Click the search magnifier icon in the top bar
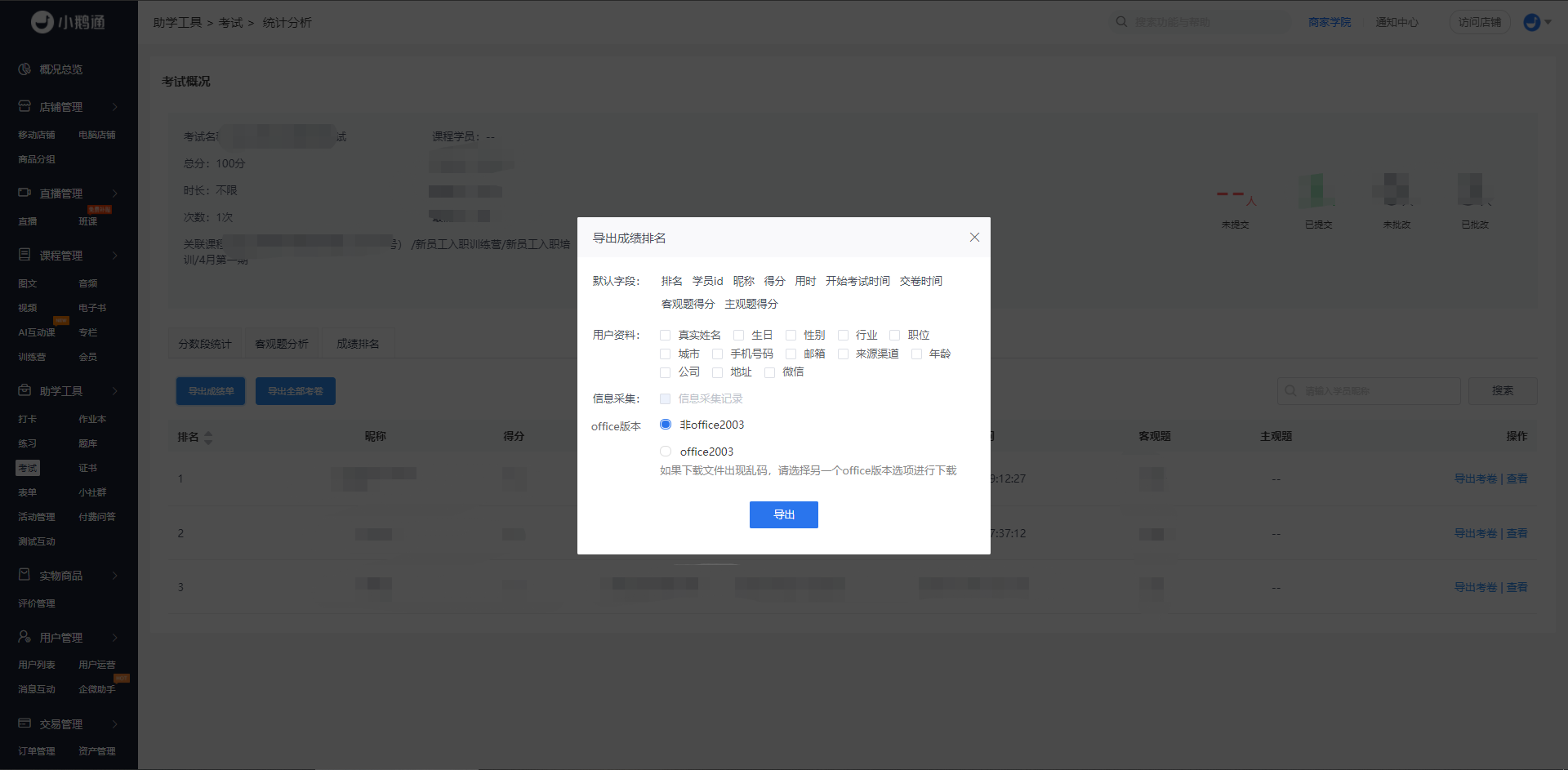This screenshot has height=770, width=1568. (x=1121, y=22)
